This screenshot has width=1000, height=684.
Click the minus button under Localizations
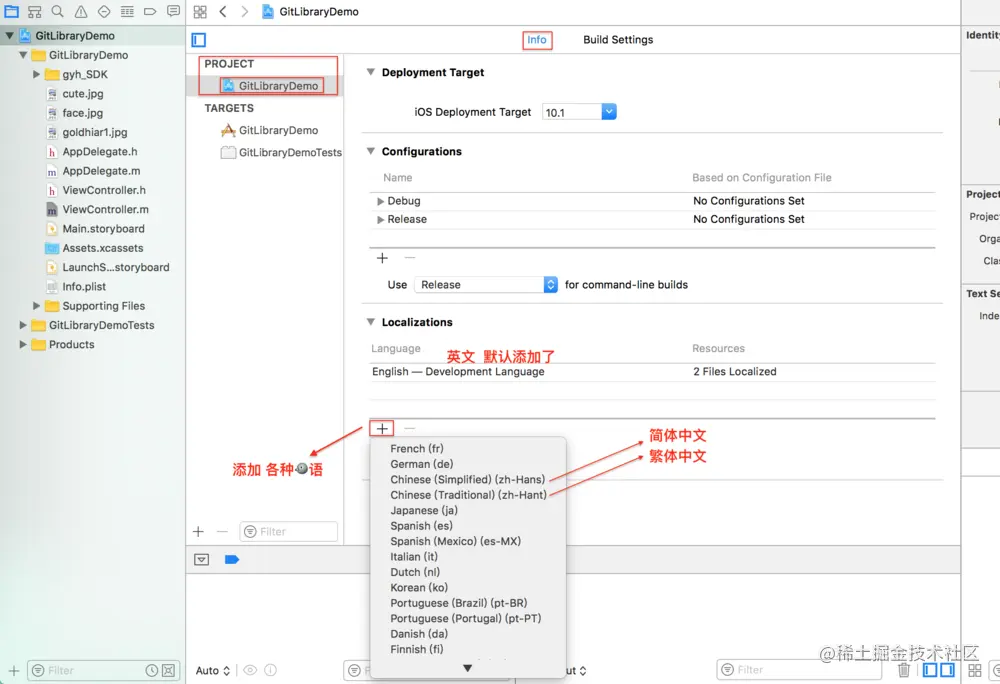[x=409, y=428]
